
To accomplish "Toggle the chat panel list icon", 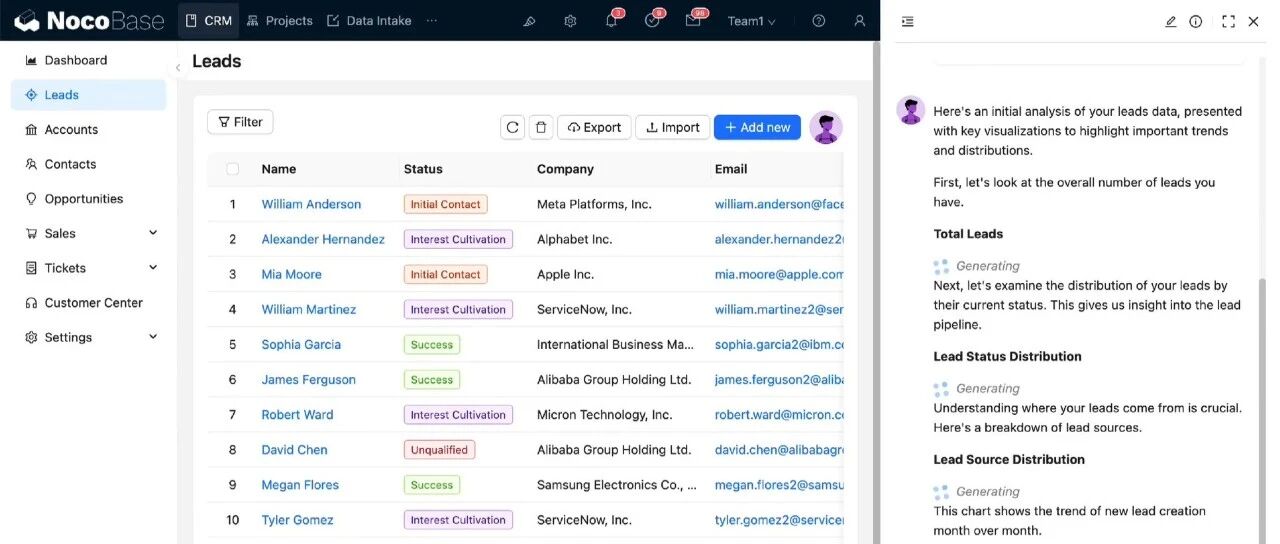I will point(907,21).
